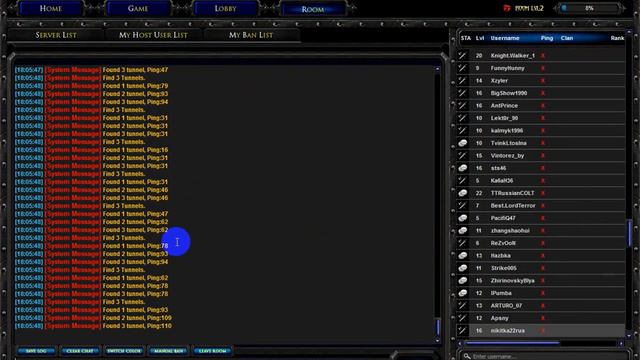
Task: Click chat log scroll down arrow
Action: pyautogui.click(x=438, y=340)
